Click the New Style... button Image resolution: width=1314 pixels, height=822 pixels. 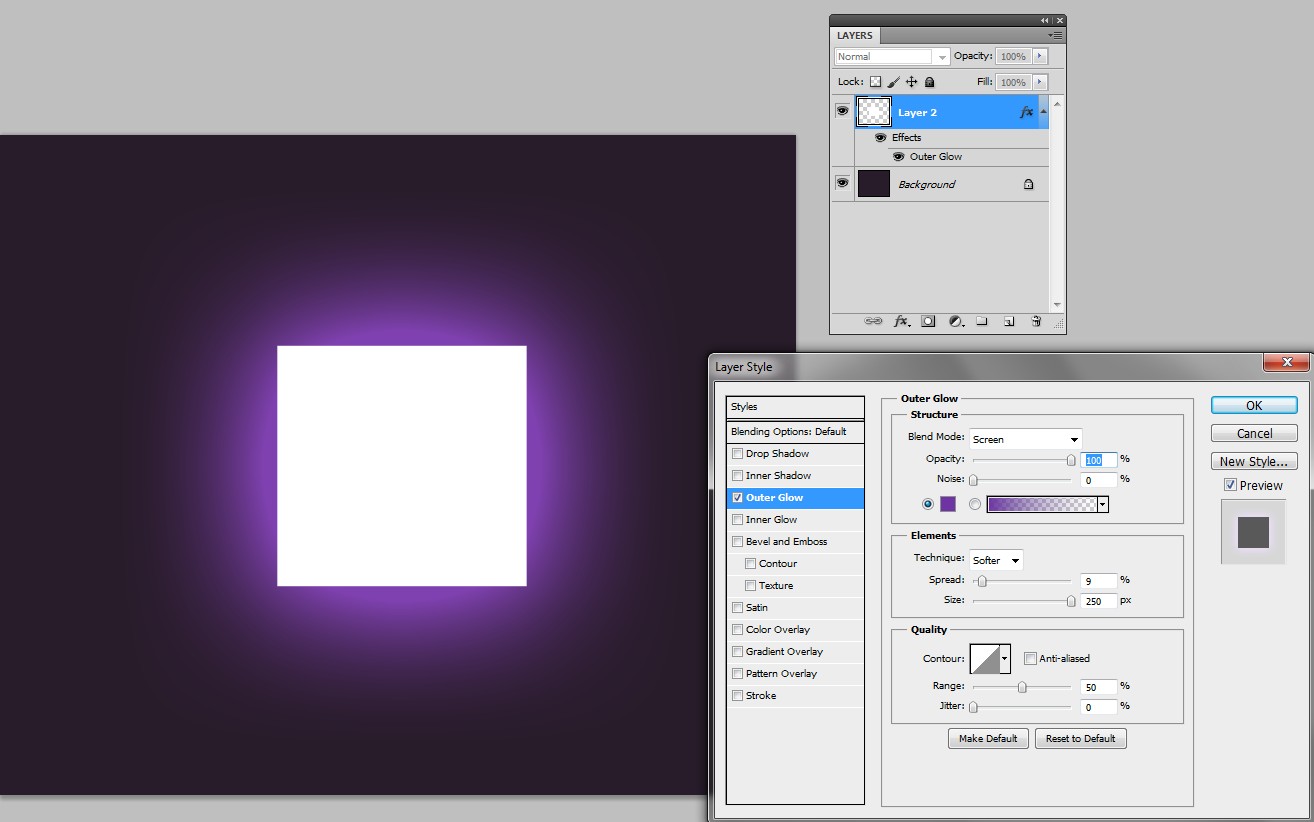point(1254,461)
